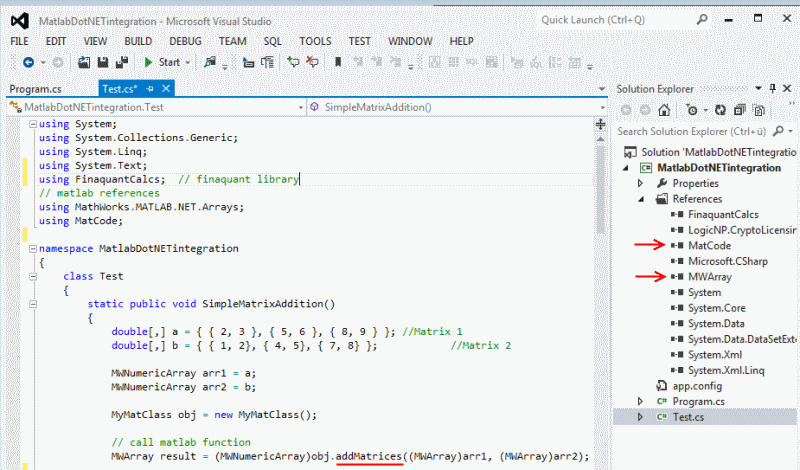
Task: Open the SQL menu
Action: [x=272, y=41]
